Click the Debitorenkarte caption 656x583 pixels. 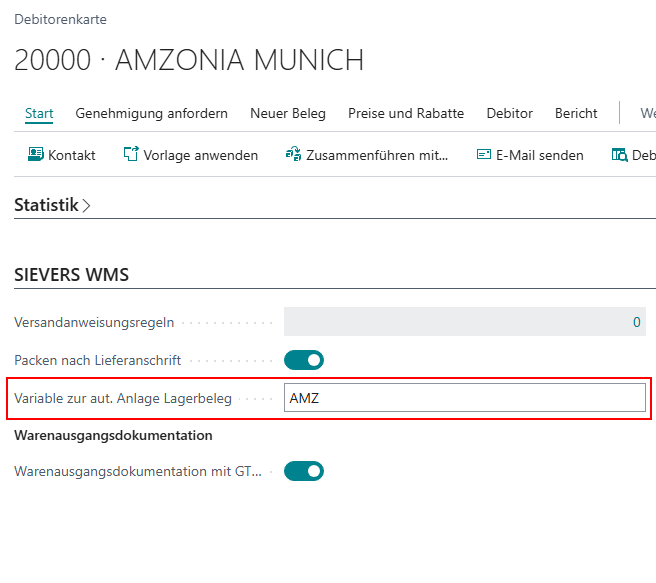tap(60, 19)
